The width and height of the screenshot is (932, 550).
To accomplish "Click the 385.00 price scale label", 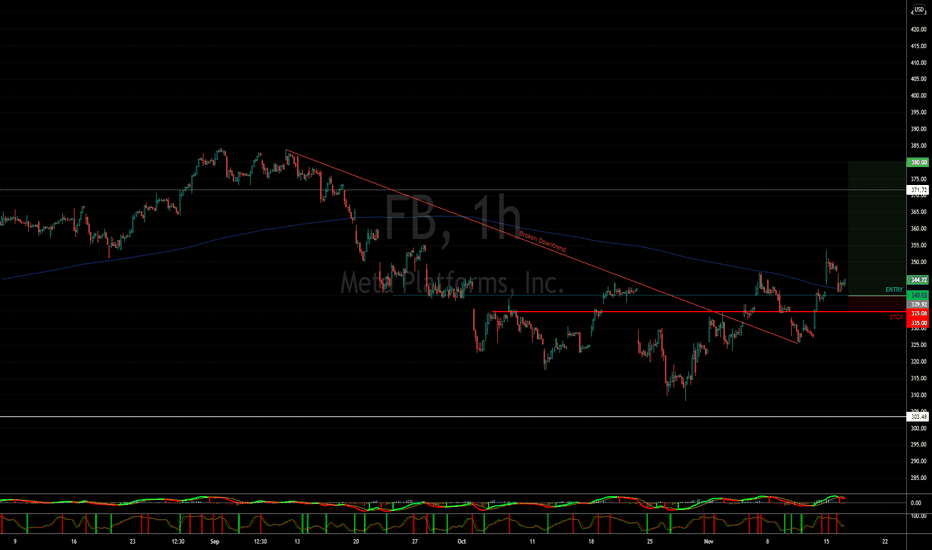I will click(919, 146).
